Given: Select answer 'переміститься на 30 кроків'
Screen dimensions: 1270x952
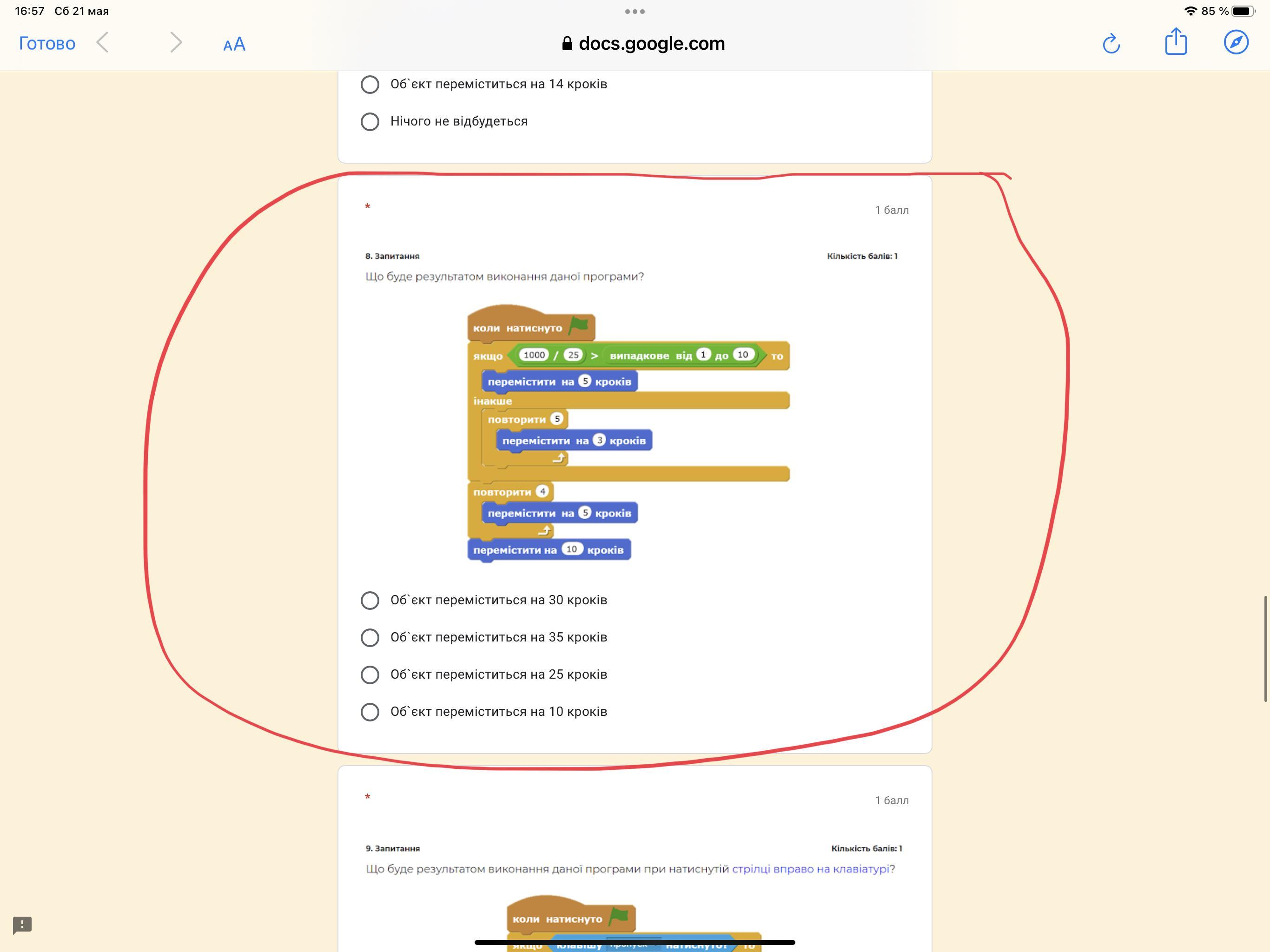Looking at the screenshot, I should (x=370, y=601).
